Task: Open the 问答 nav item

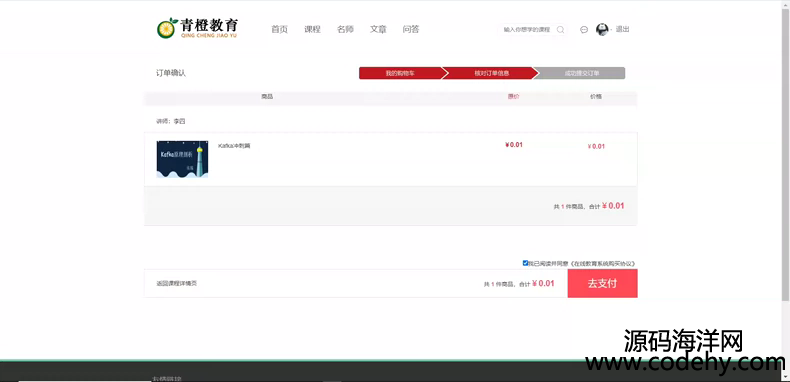Action: [x=411, y=29]
